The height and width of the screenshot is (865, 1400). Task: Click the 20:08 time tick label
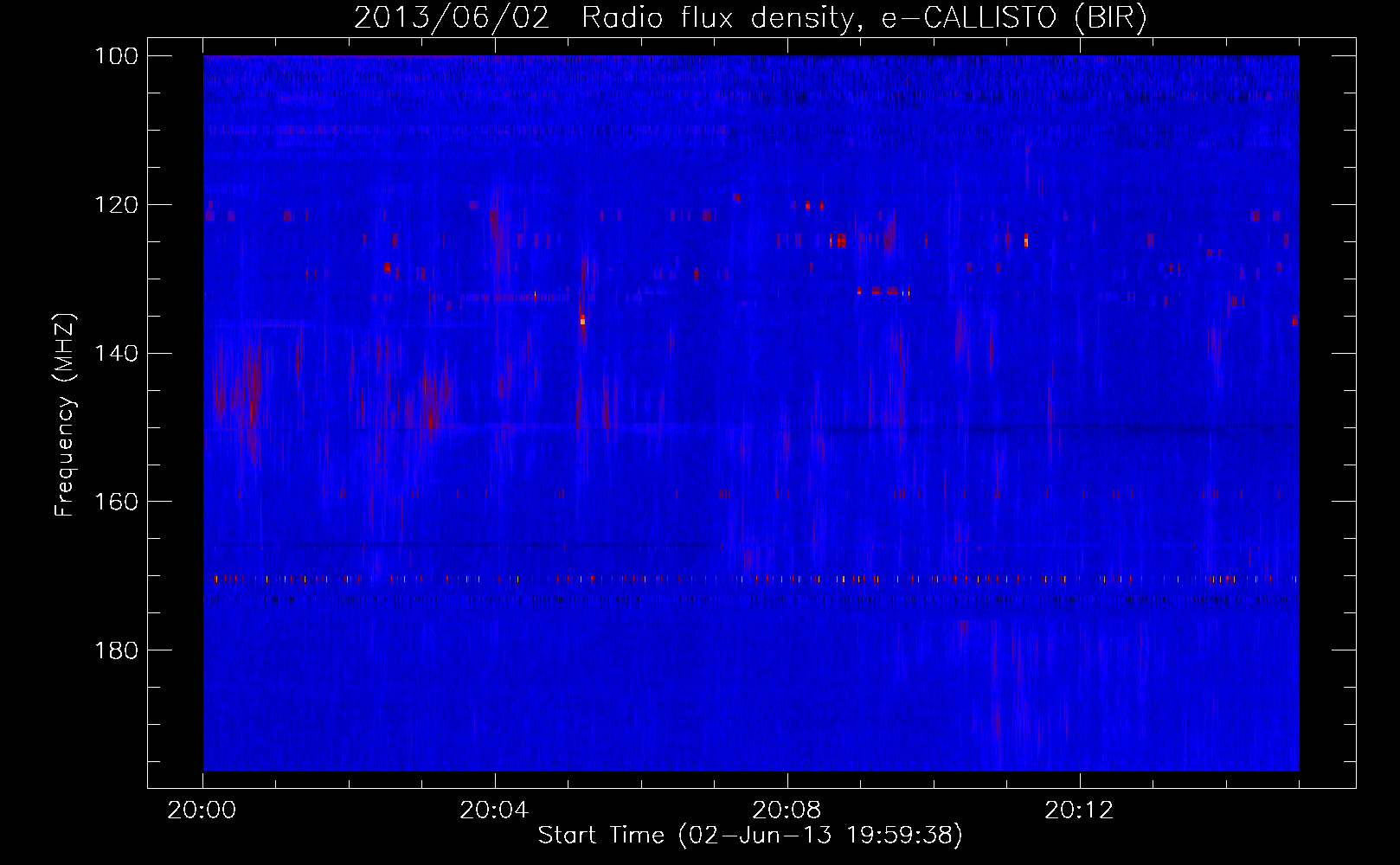tap(787, 811)
